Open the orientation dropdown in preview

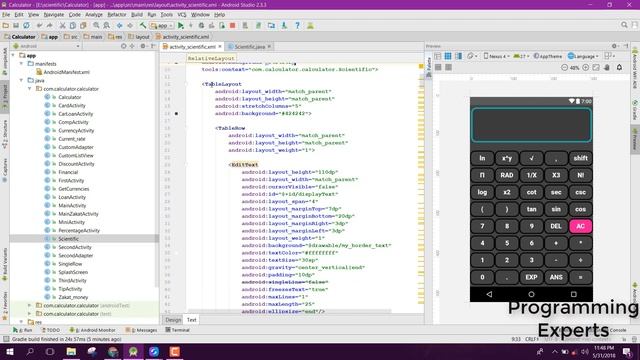pos(473,56)
